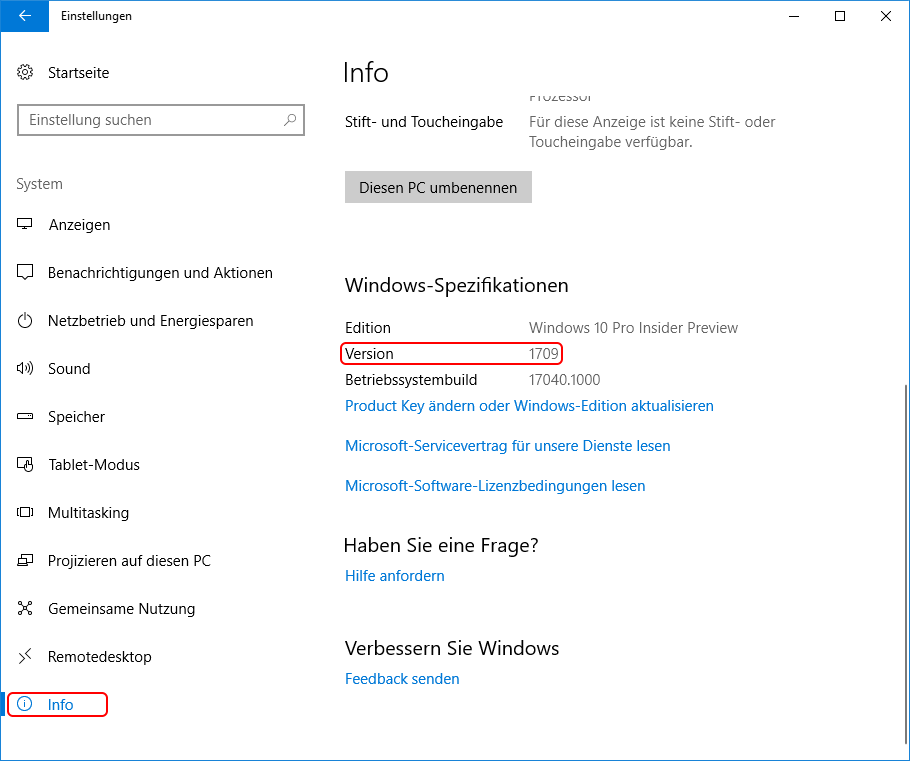Click the Multitasking icon

click(25, 512)
